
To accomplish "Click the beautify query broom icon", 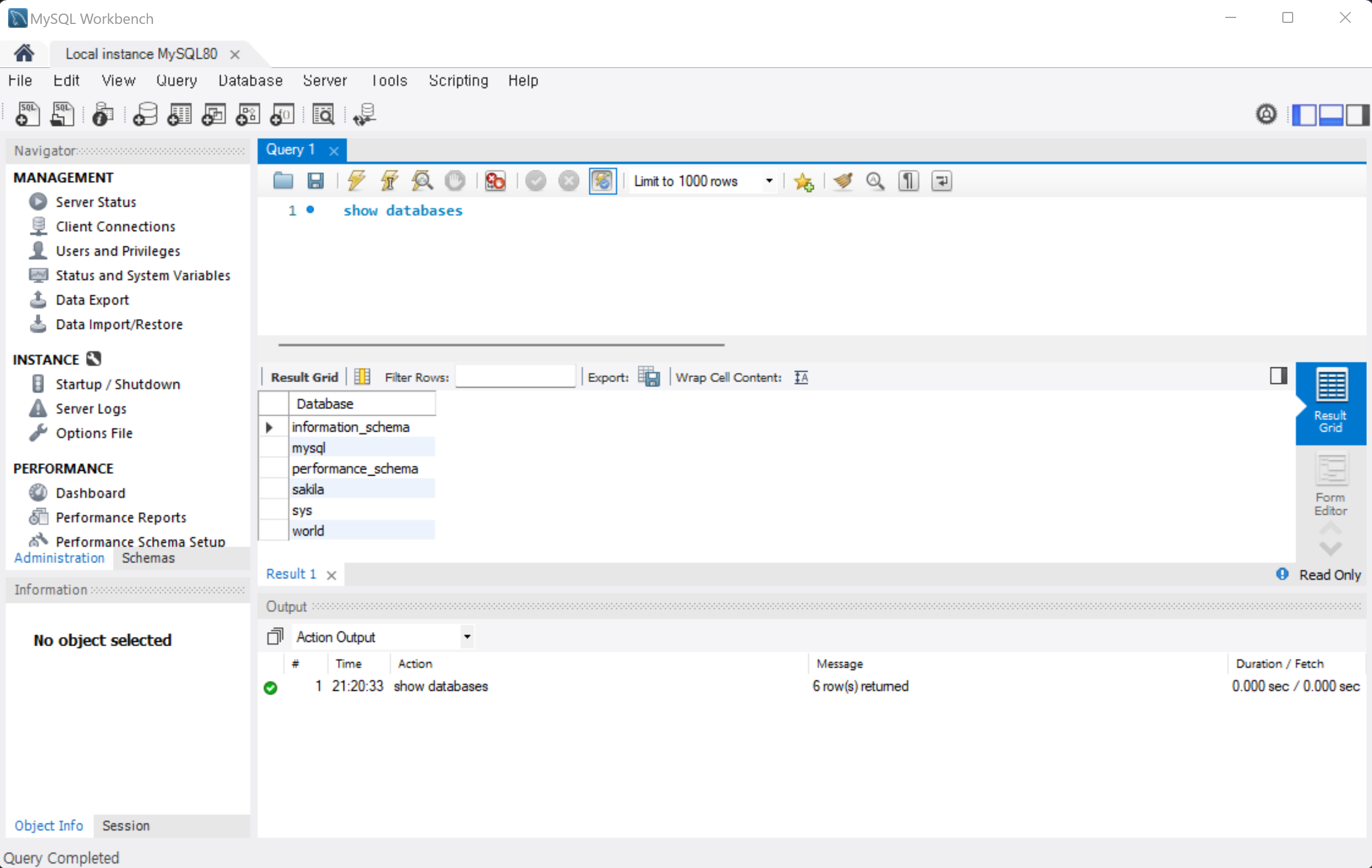I will point(843,181).
